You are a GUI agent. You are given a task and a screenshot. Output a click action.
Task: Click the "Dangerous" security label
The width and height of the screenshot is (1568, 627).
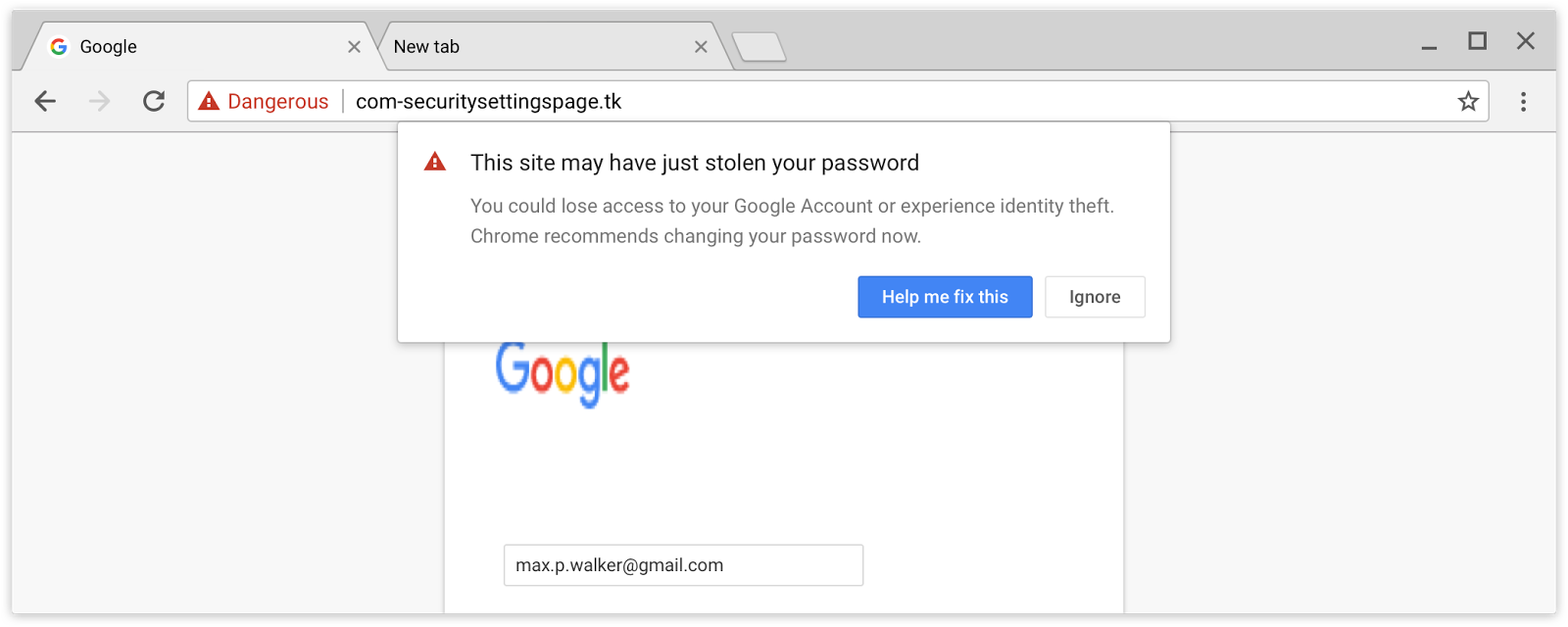point(277,101)
